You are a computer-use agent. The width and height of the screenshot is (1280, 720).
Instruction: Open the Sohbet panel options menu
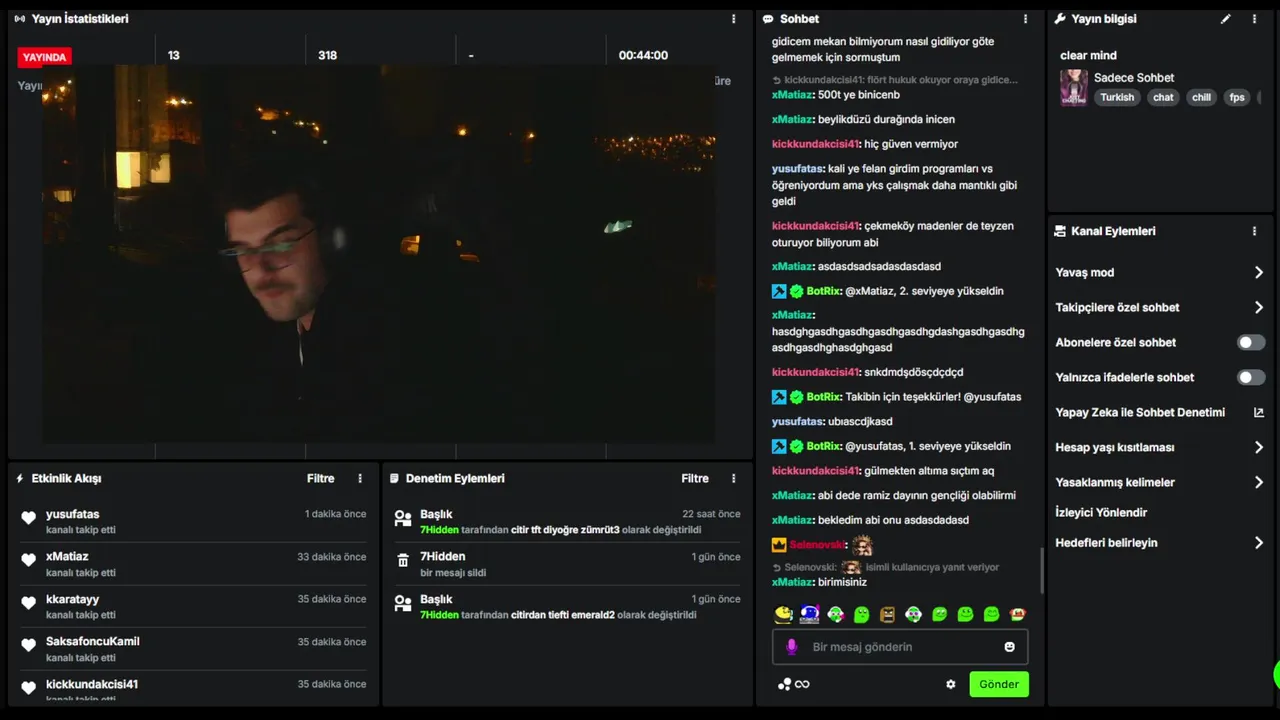[x=1025, y=19]
